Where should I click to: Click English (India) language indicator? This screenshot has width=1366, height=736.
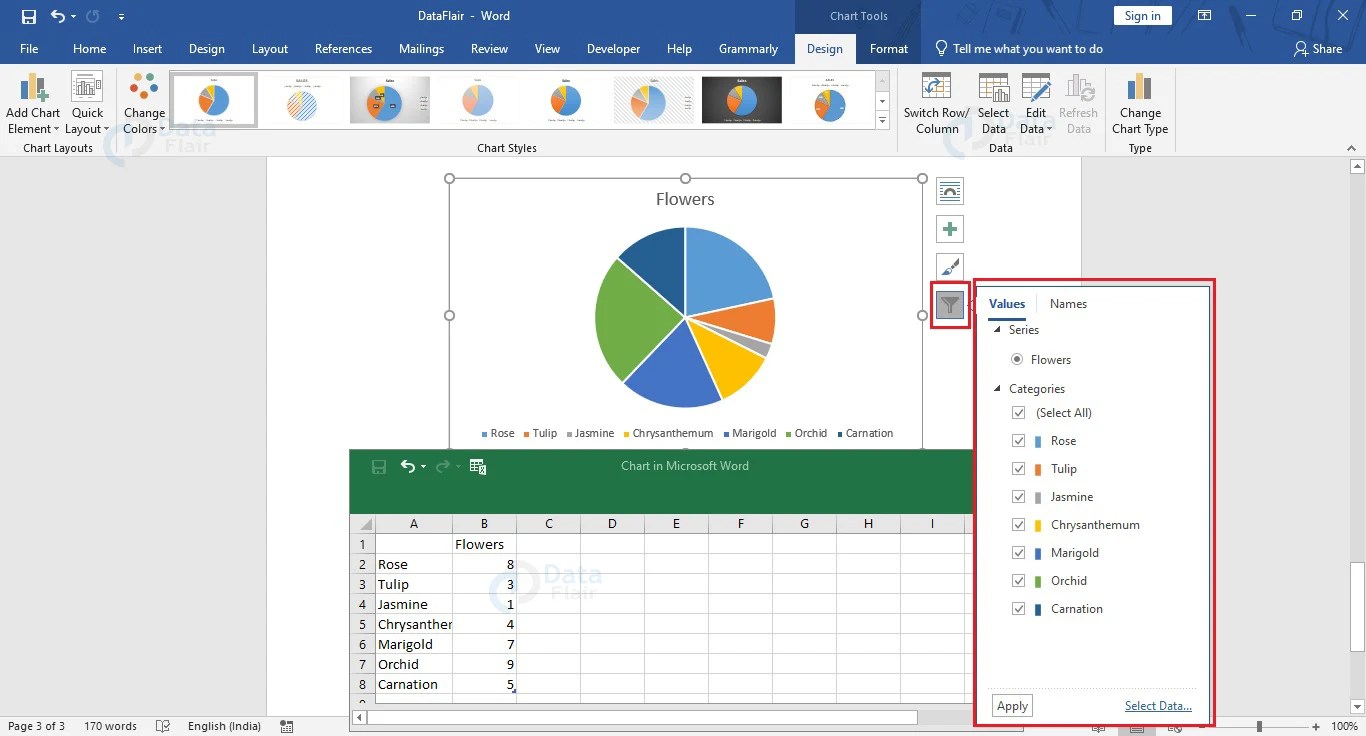point(224,726)
